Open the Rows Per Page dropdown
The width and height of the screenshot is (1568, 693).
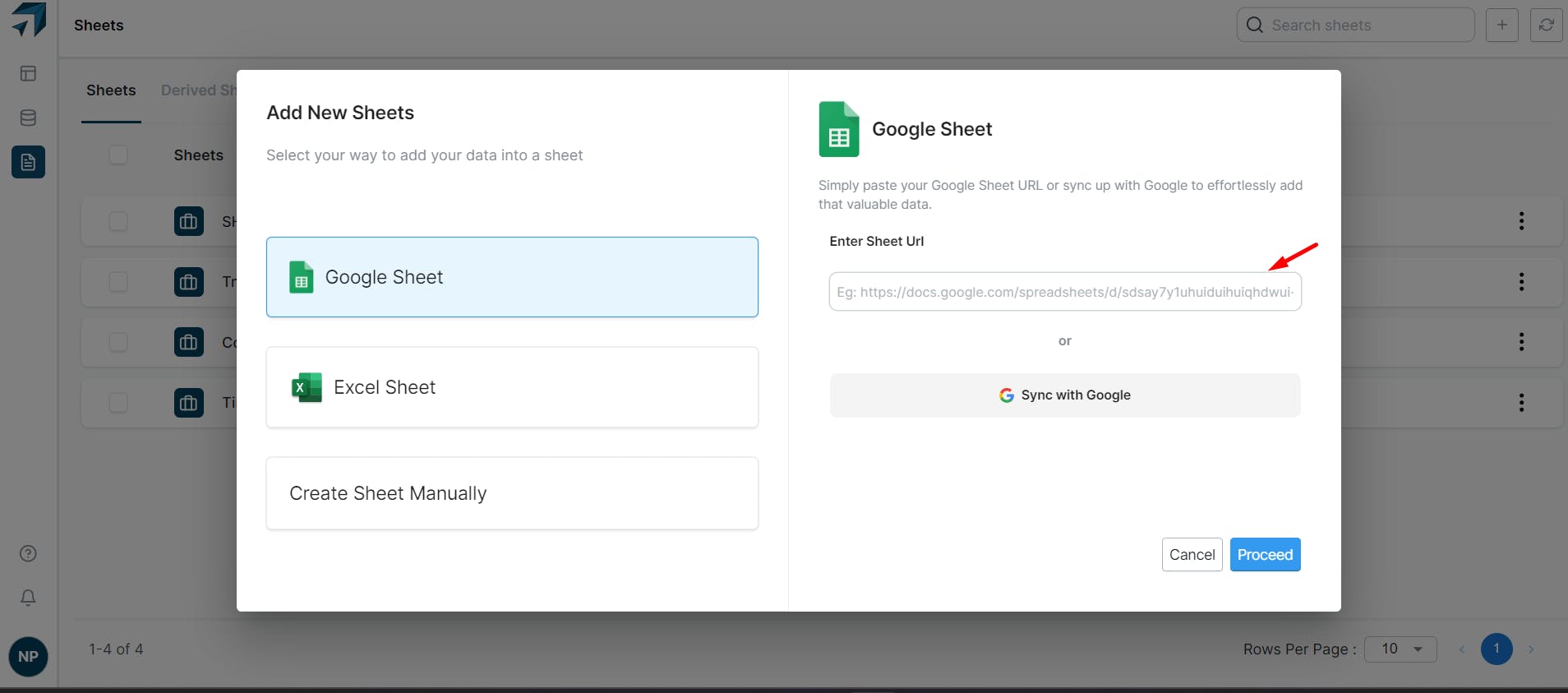point(1400,649)
